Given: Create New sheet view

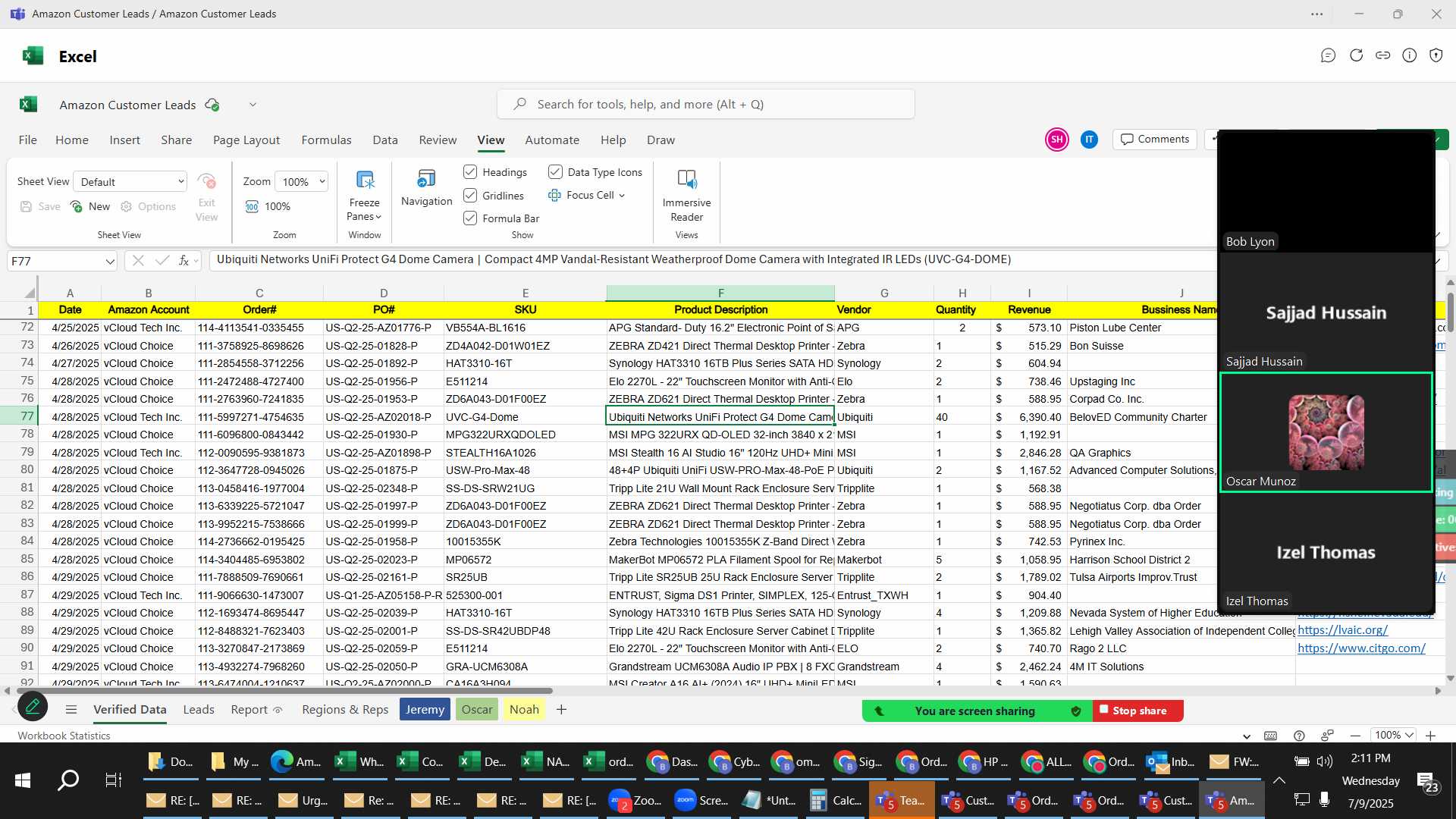Looking at the screenshot, I should click(90, 206).
